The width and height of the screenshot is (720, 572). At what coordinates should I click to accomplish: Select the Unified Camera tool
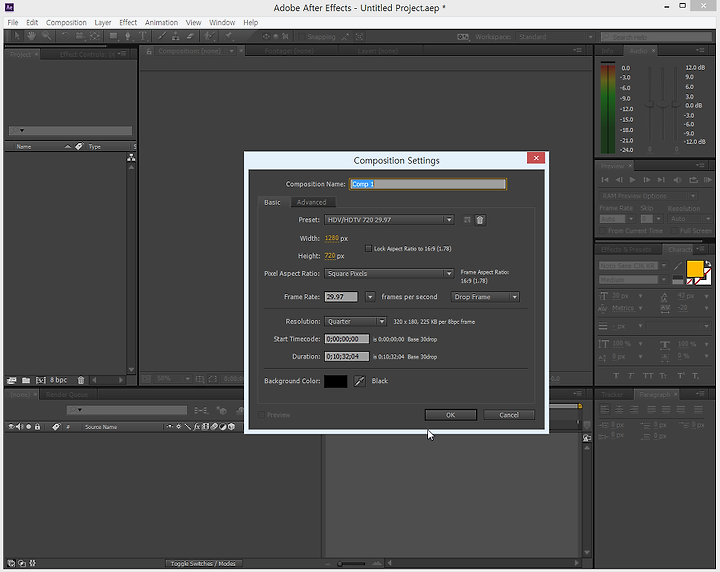[x=80, y=36]
